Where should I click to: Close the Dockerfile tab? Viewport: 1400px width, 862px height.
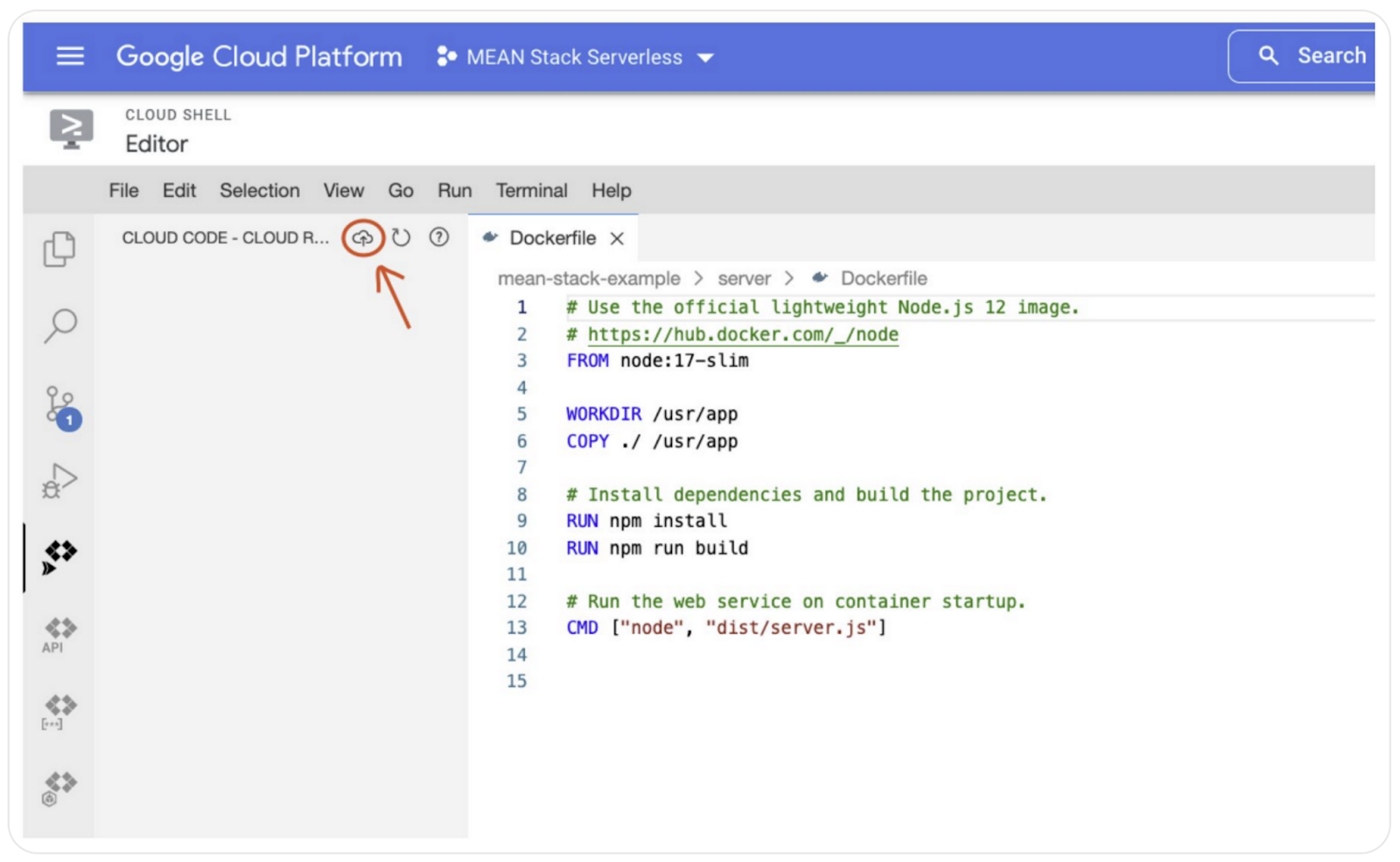click(x=617, y=239)
